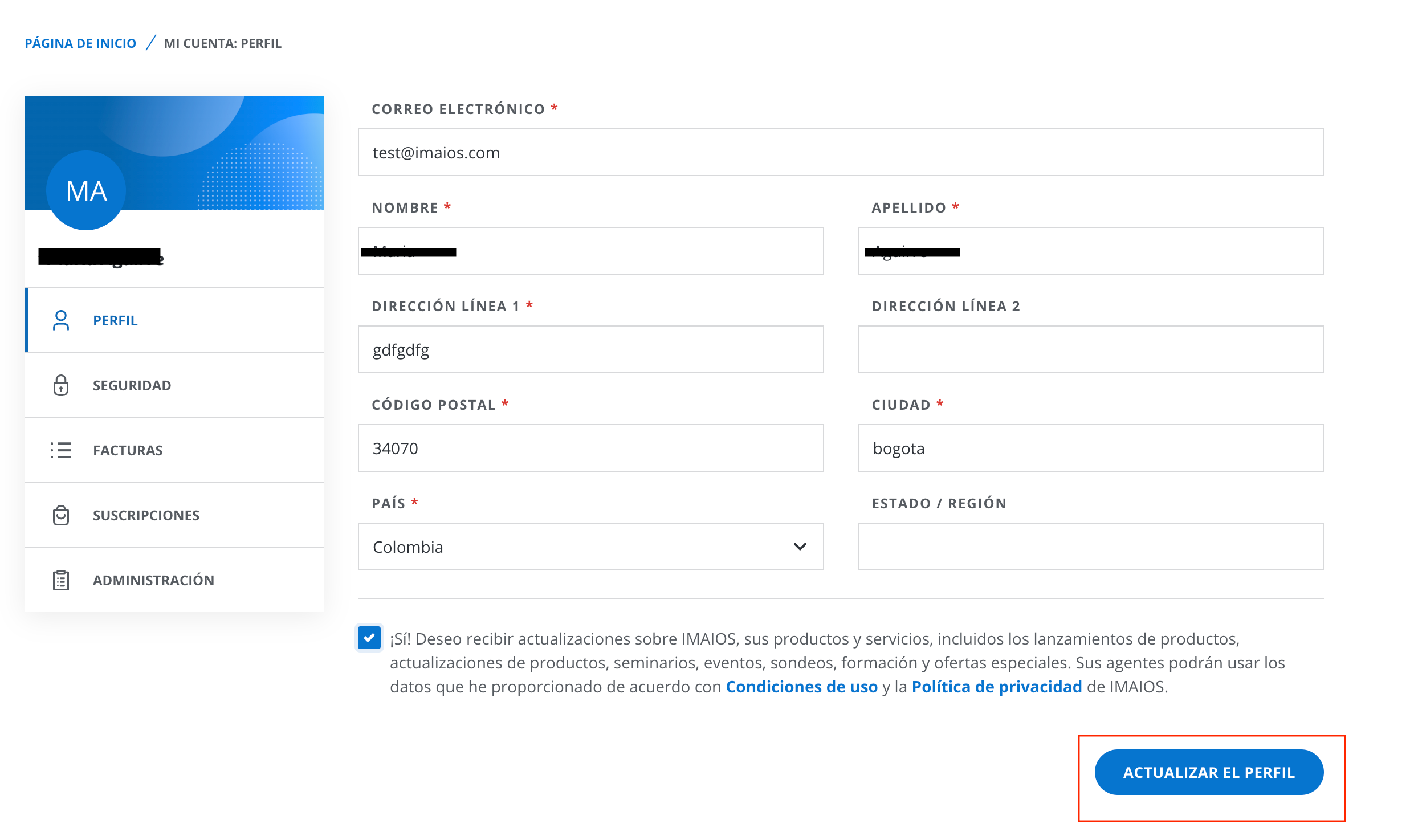Click the Correo electrónico input field

click(x=841, y=152)
